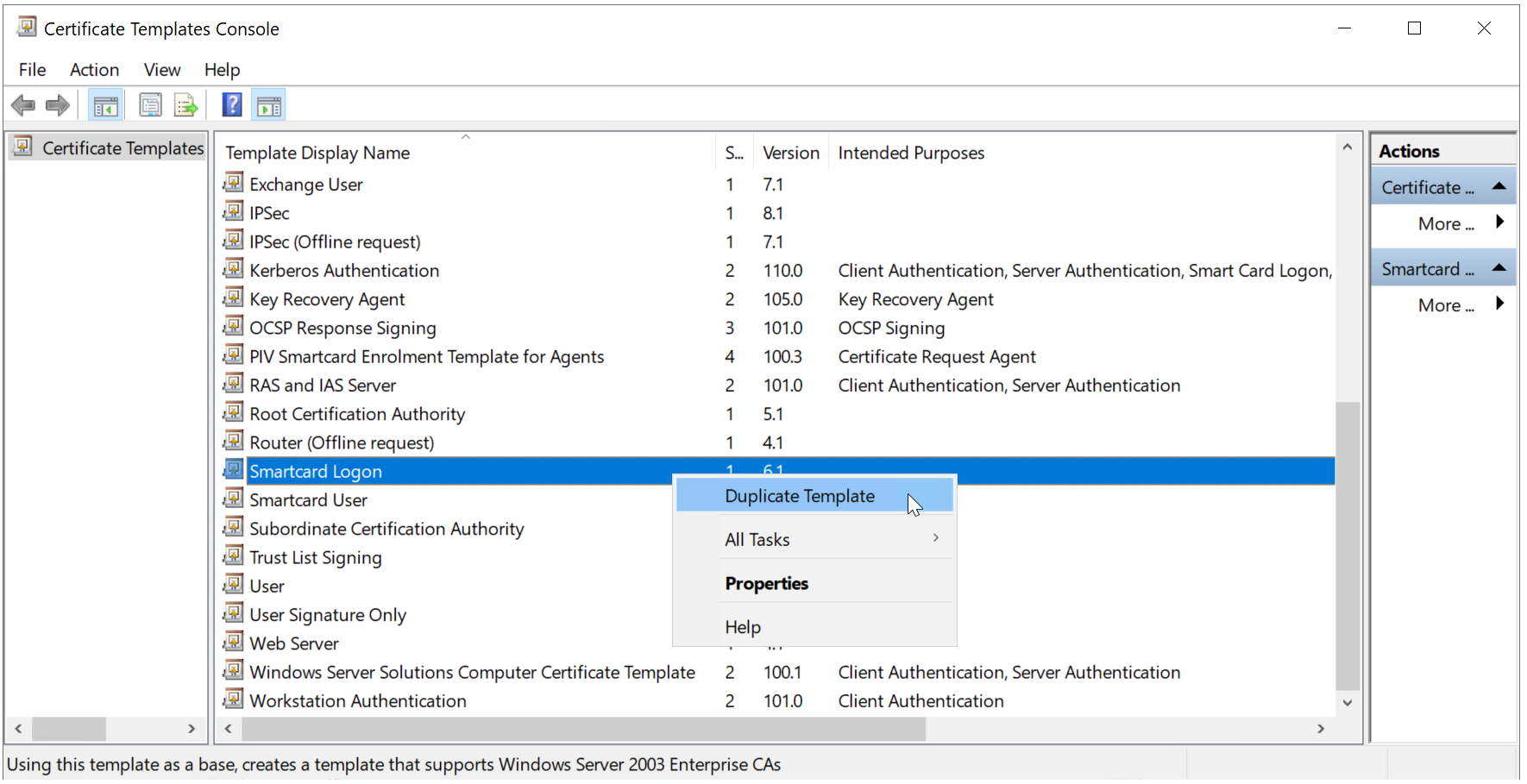Click the Web Server template icon
This screenshot has height=784, width=1527.
(x=233, y=643)
